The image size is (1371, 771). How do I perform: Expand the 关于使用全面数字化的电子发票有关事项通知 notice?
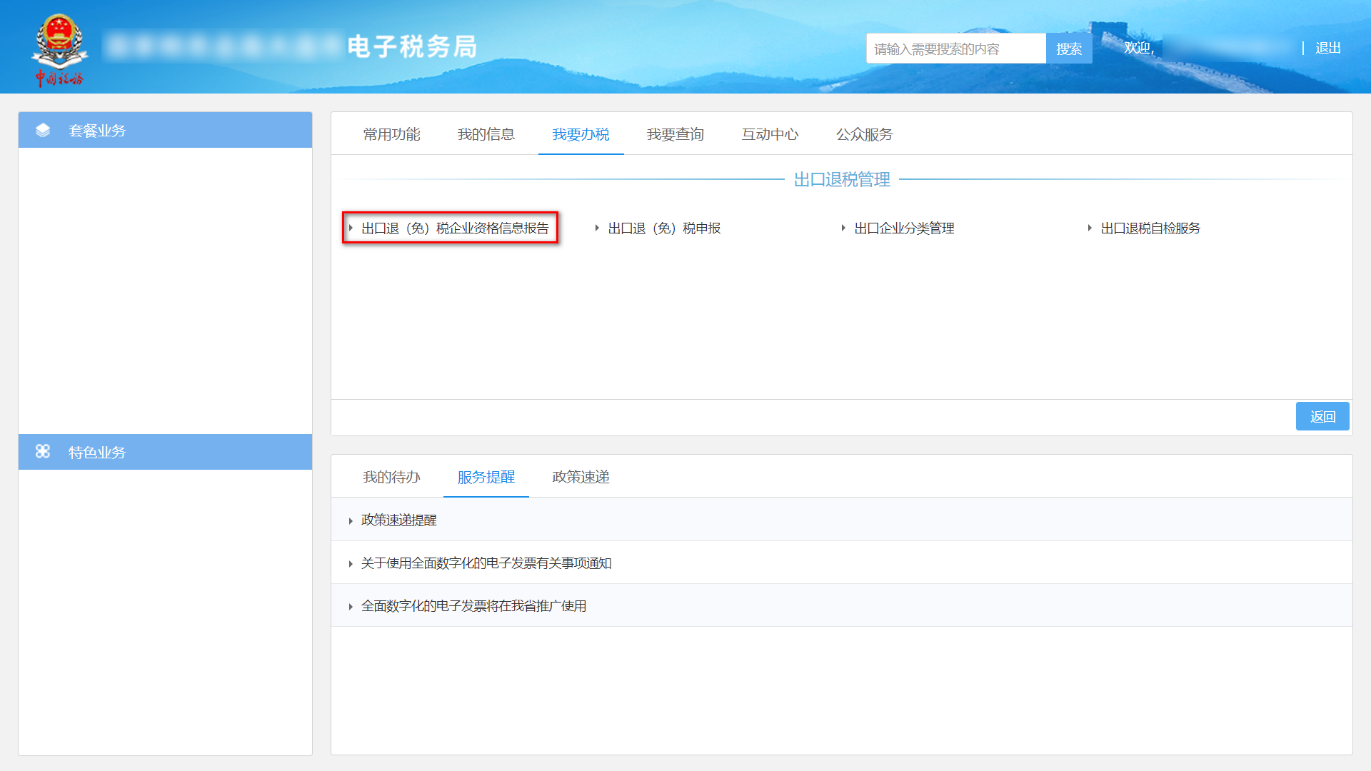point(487,563)
